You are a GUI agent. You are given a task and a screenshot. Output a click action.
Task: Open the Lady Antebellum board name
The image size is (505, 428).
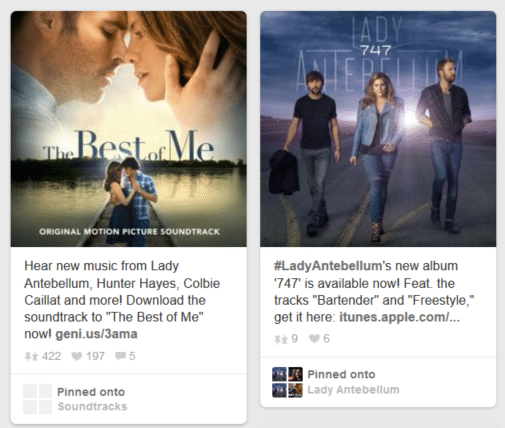[353, 390]
